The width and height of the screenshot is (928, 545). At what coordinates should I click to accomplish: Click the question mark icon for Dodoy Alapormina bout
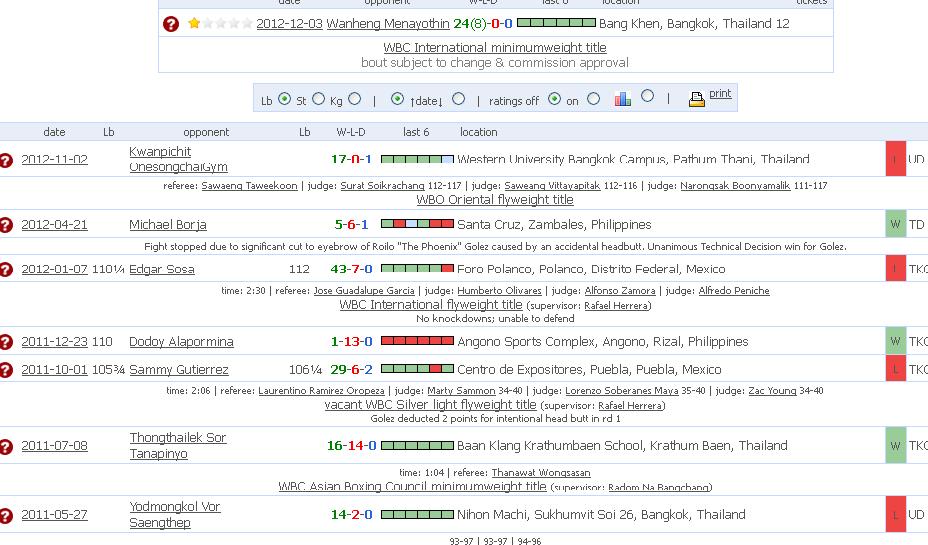[x=6, y=342]
